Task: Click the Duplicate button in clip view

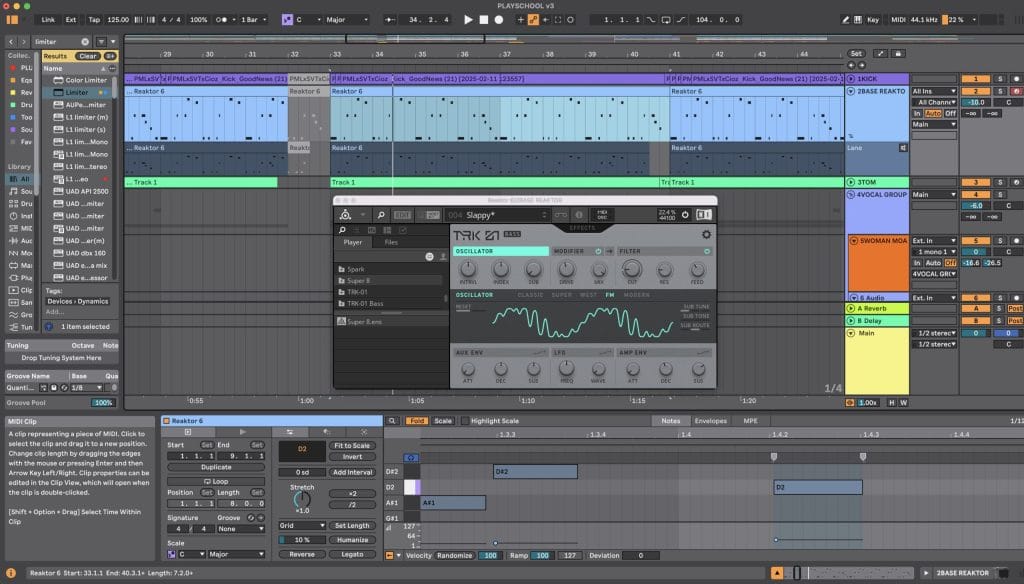Action: [x=215, y=467]
